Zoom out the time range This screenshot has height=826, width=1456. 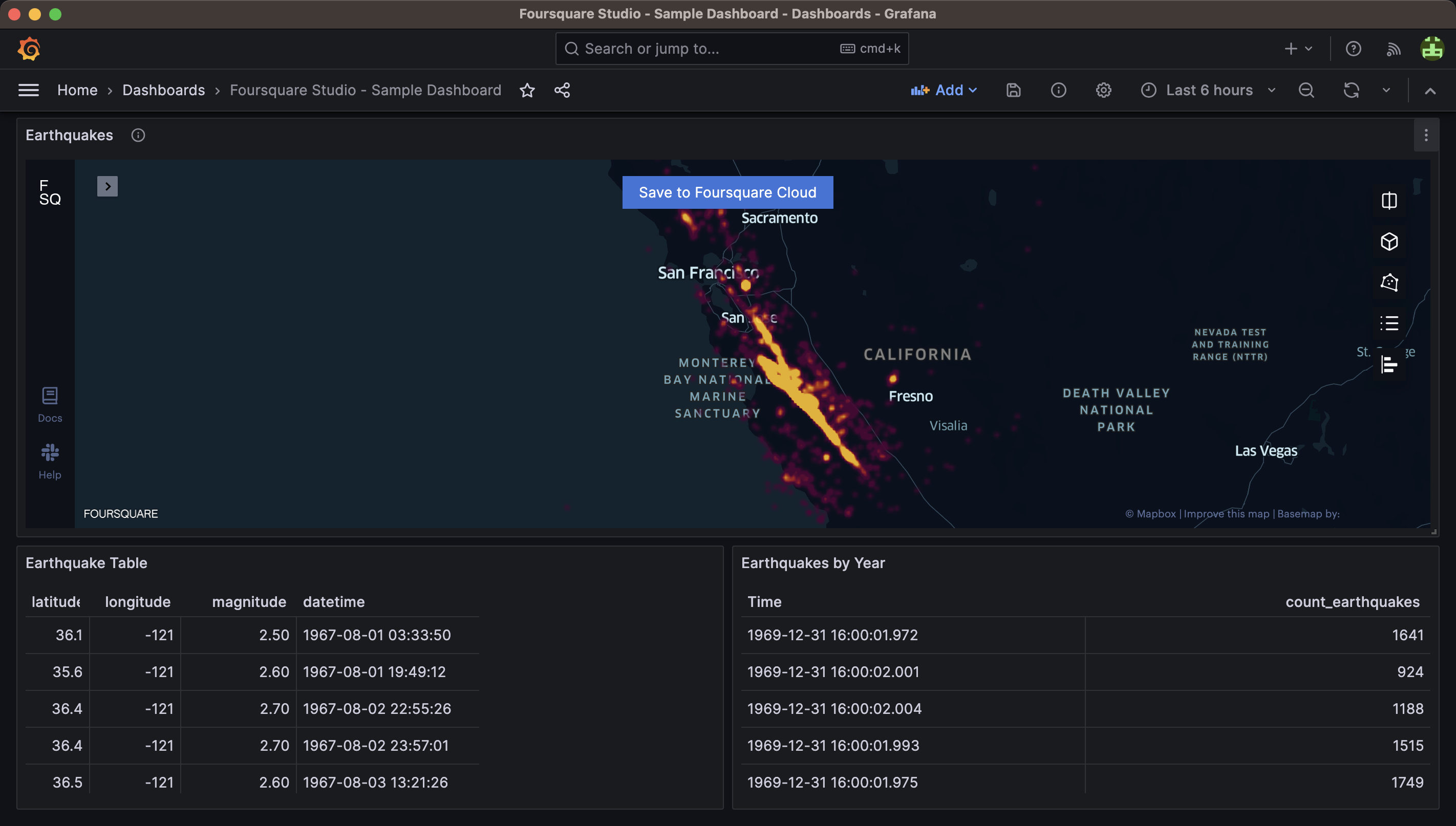(1306, 90)
